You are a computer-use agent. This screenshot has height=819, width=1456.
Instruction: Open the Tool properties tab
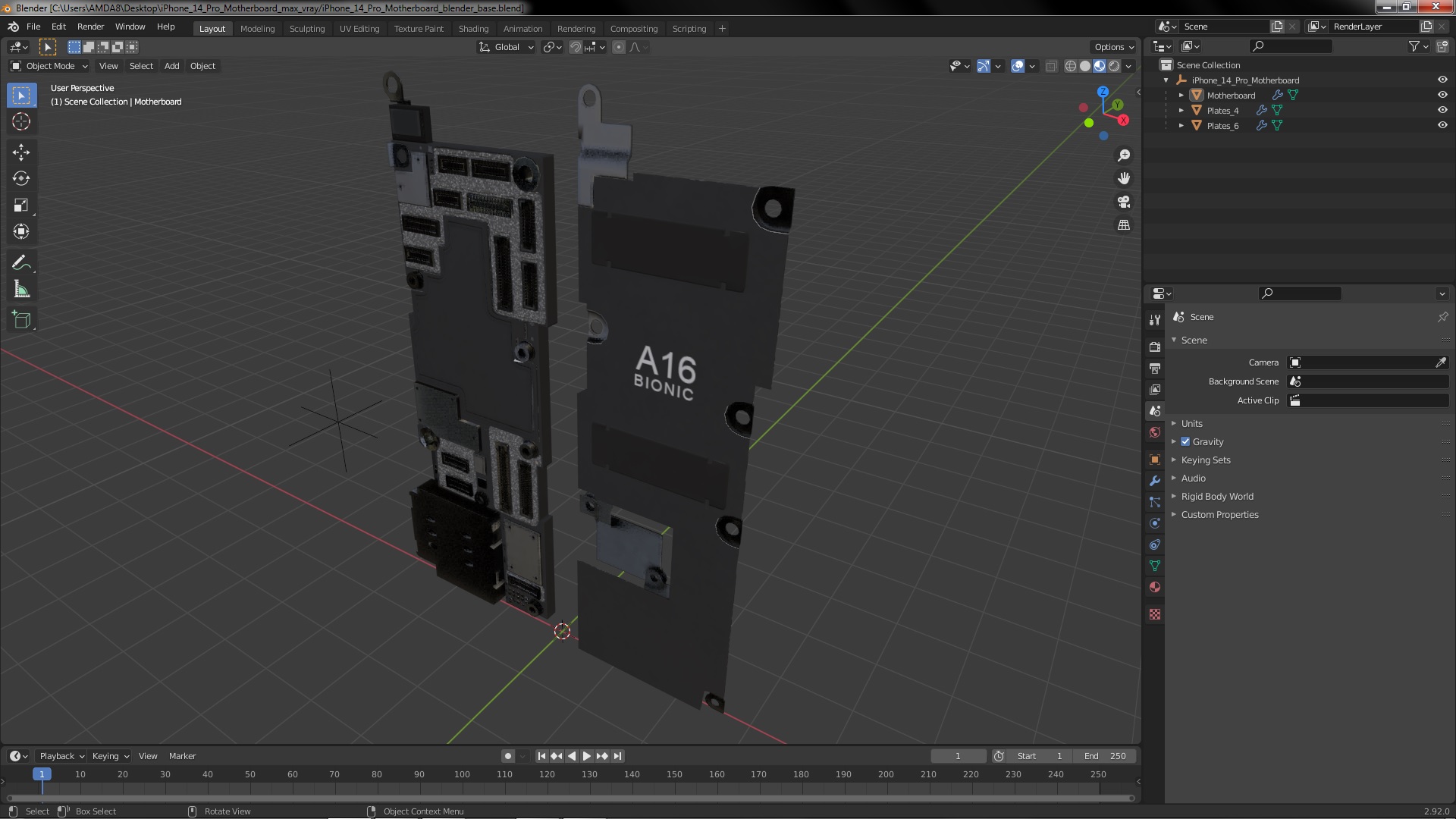point(1155,320)
